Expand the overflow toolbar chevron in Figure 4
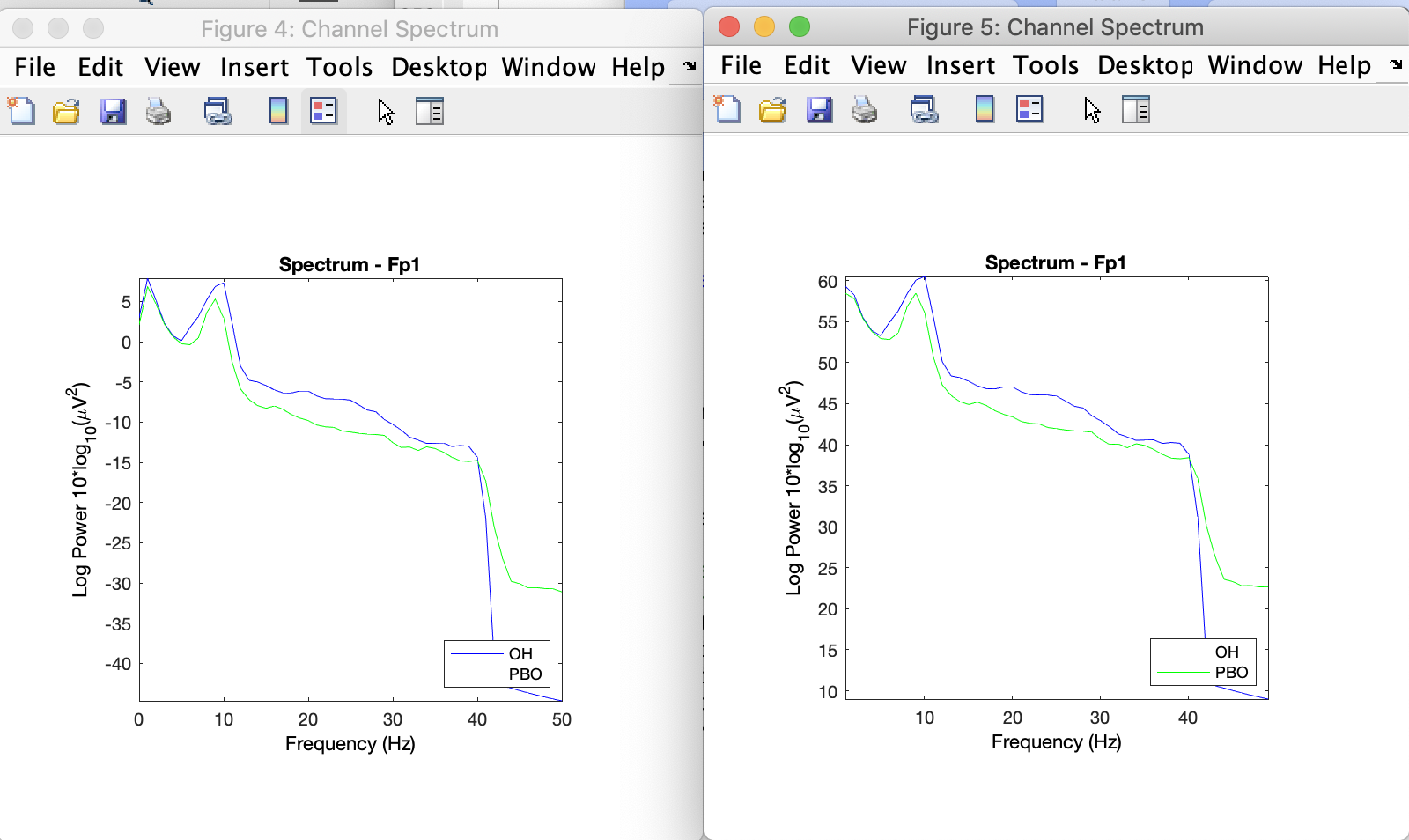This screenshot has width=1409, height=840. point(688,65)
